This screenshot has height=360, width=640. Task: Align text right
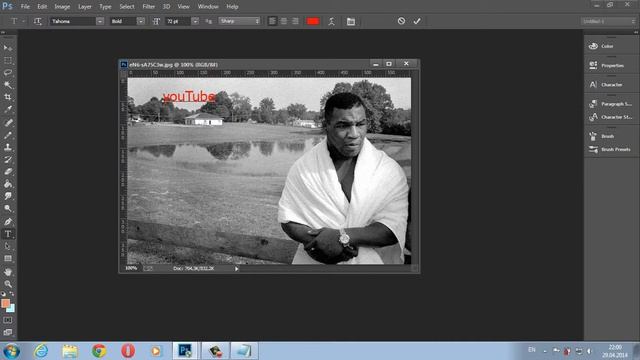tap(295, 21)
